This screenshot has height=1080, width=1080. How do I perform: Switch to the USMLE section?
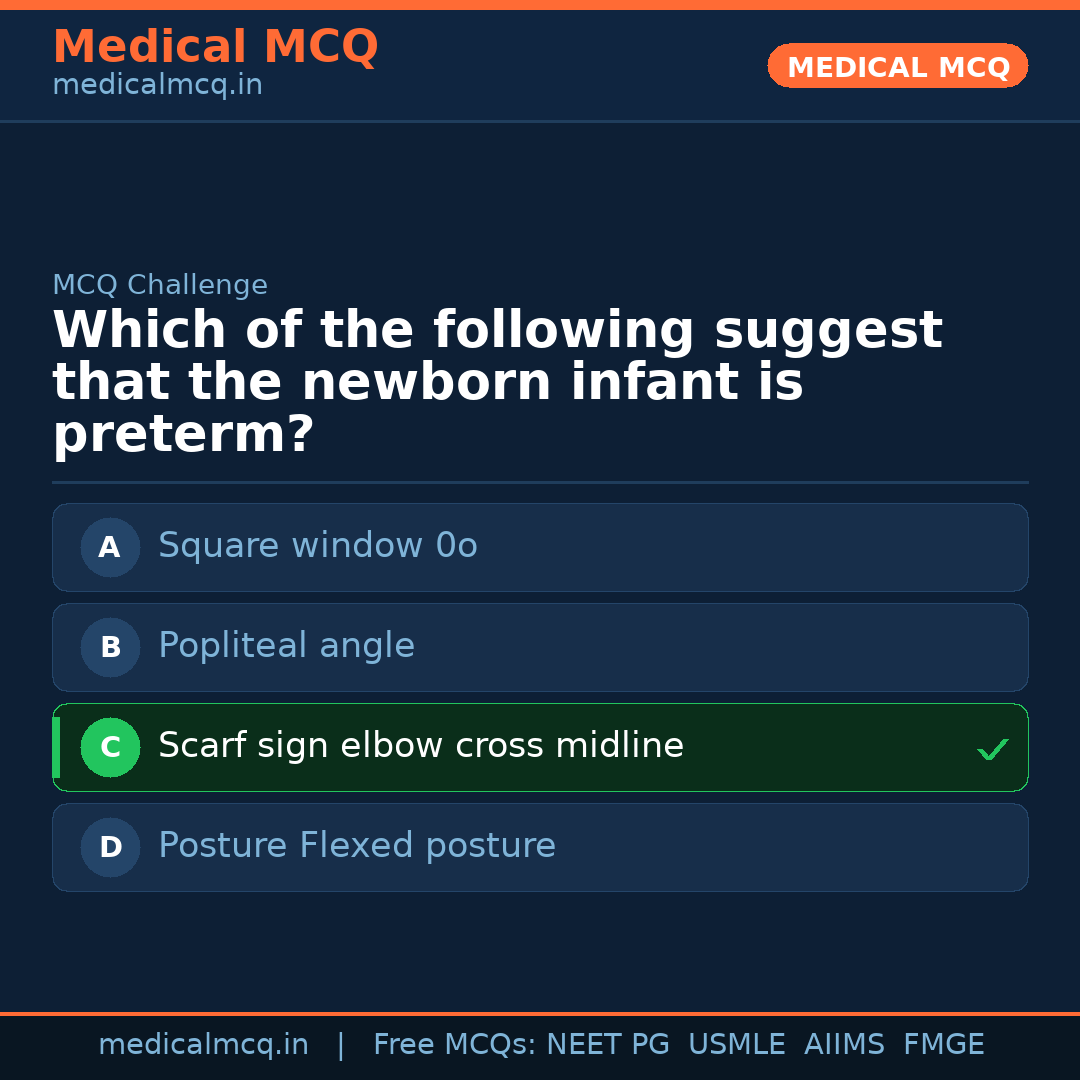point(737,1044)
